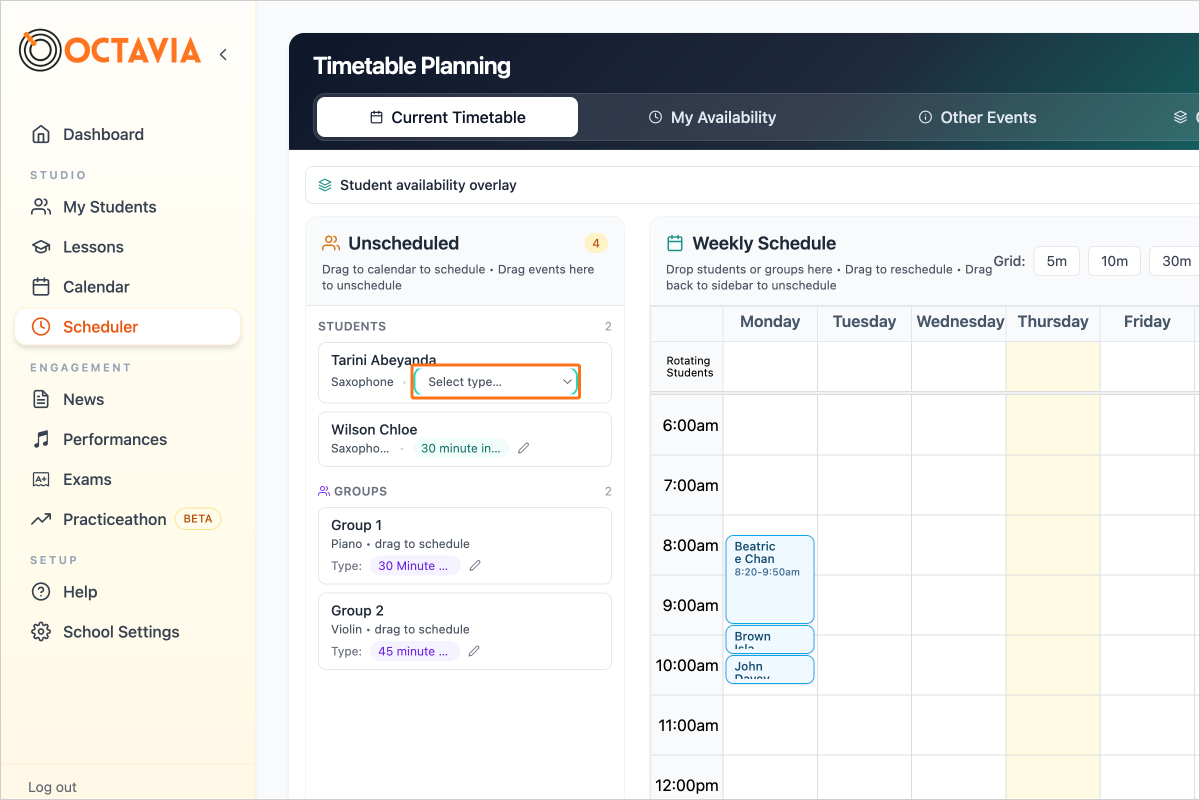Screen dimensions: 1200x800
Task: Select Beatrice Chan lesson block on Monday
Action: coord(770,579)
